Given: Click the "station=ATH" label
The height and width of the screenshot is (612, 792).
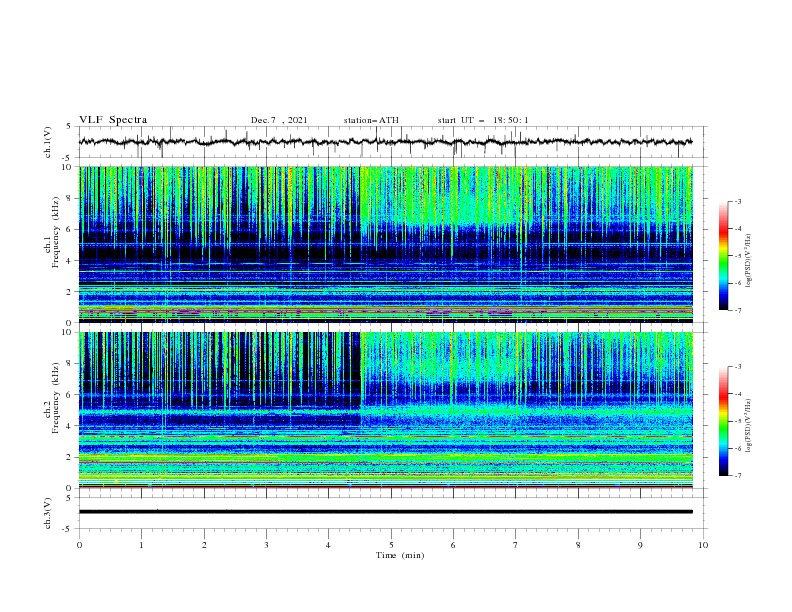Looking at the screenshot, I should tap(371, 120).
